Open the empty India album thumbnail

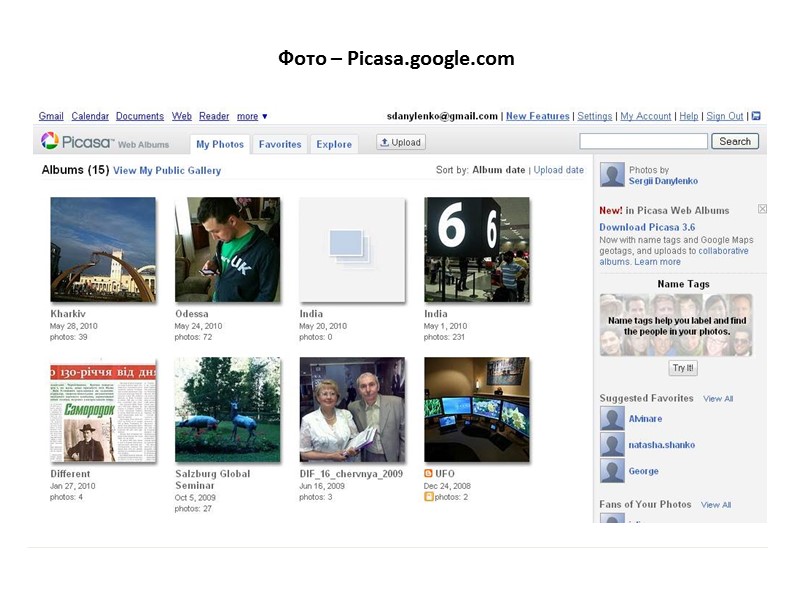(352, 249)
